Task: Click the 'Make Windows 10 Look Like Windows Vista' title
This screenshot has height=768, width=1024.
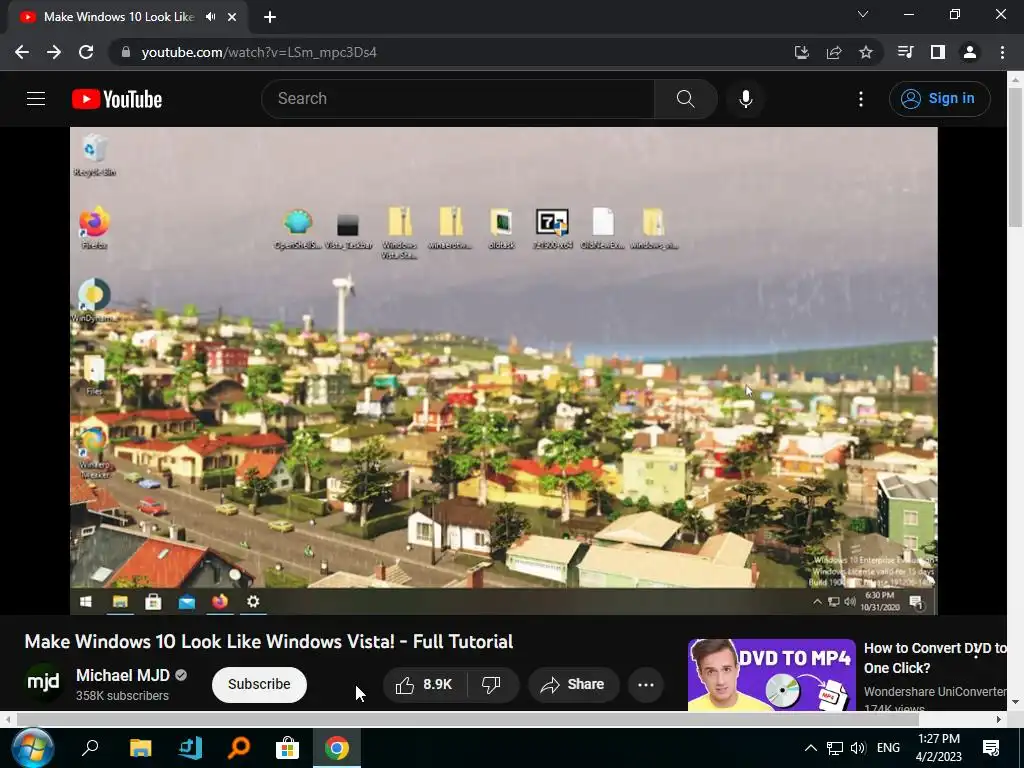Action: (x=268, y=642)
